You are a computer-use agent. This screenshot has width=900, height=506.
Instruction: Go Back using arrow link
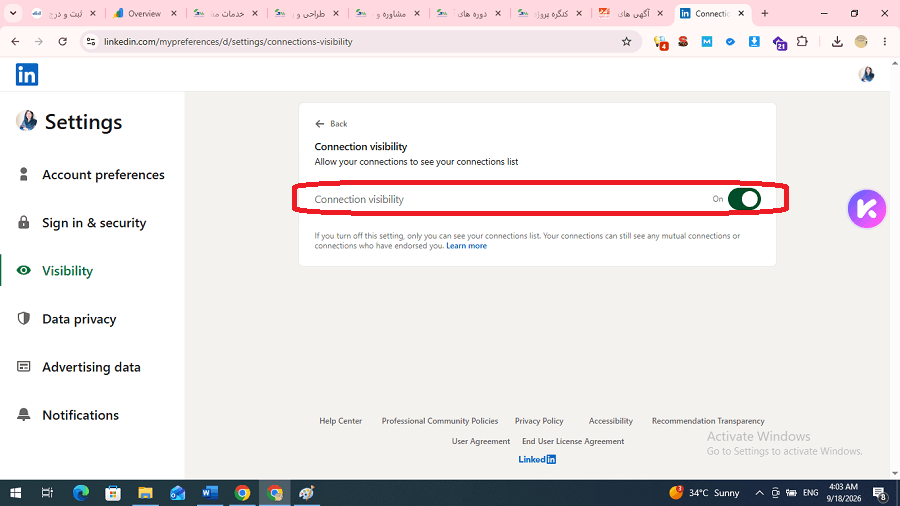click(331, 124)
